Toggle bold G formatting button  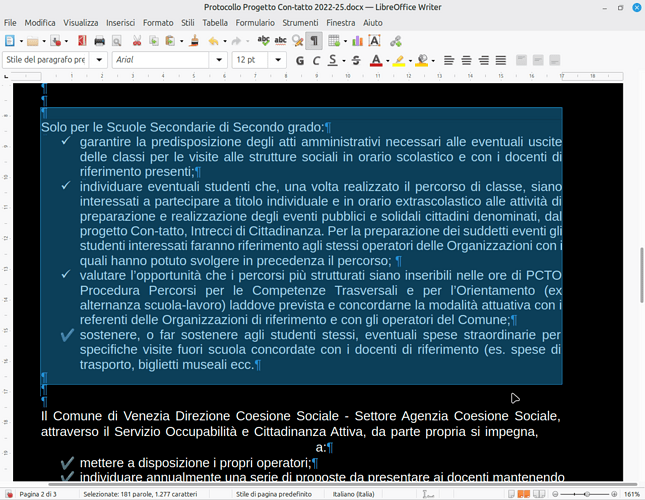(300, 60)
